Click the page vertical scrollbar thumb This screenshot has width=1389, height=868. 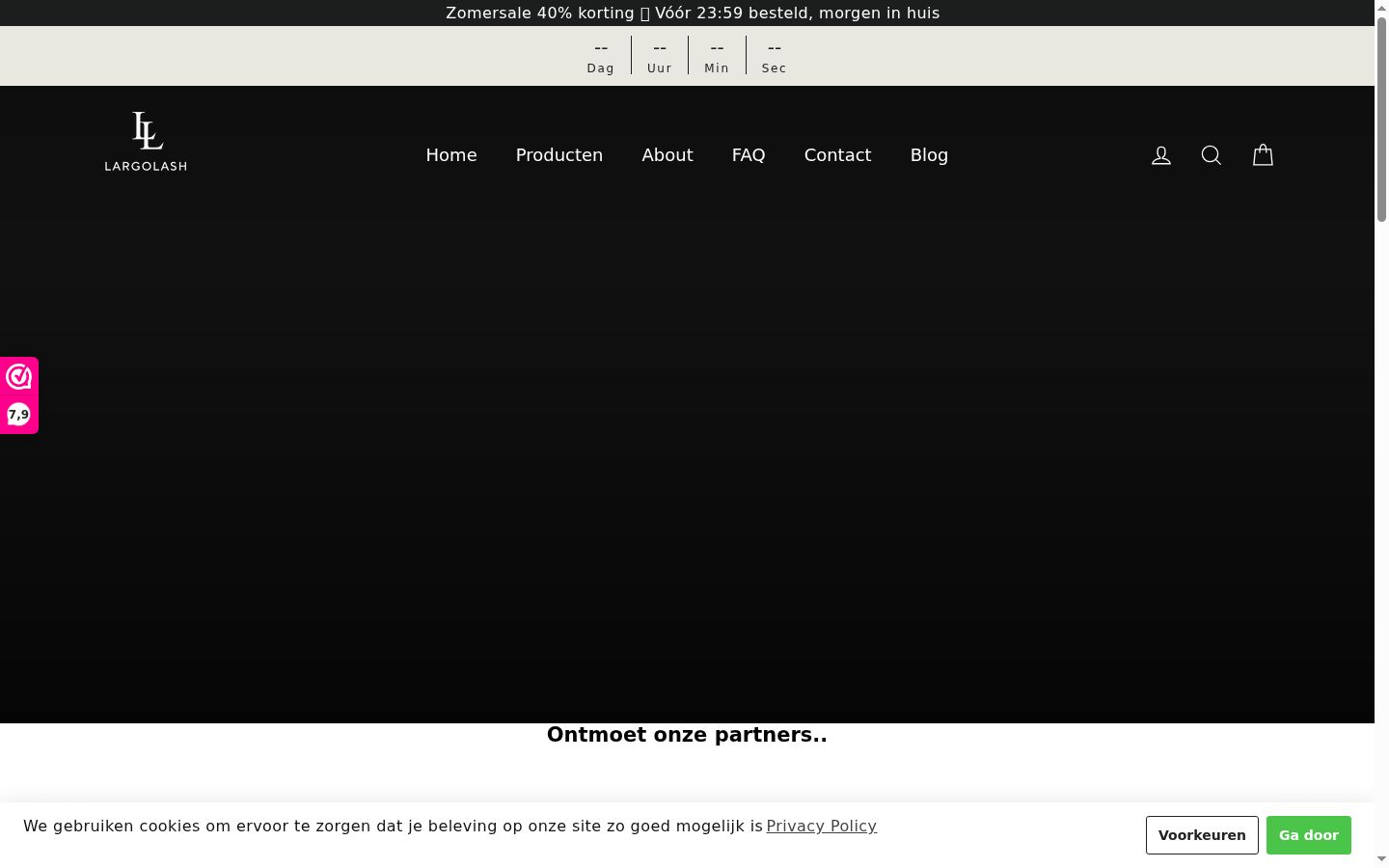click(x=1381, y=118)
